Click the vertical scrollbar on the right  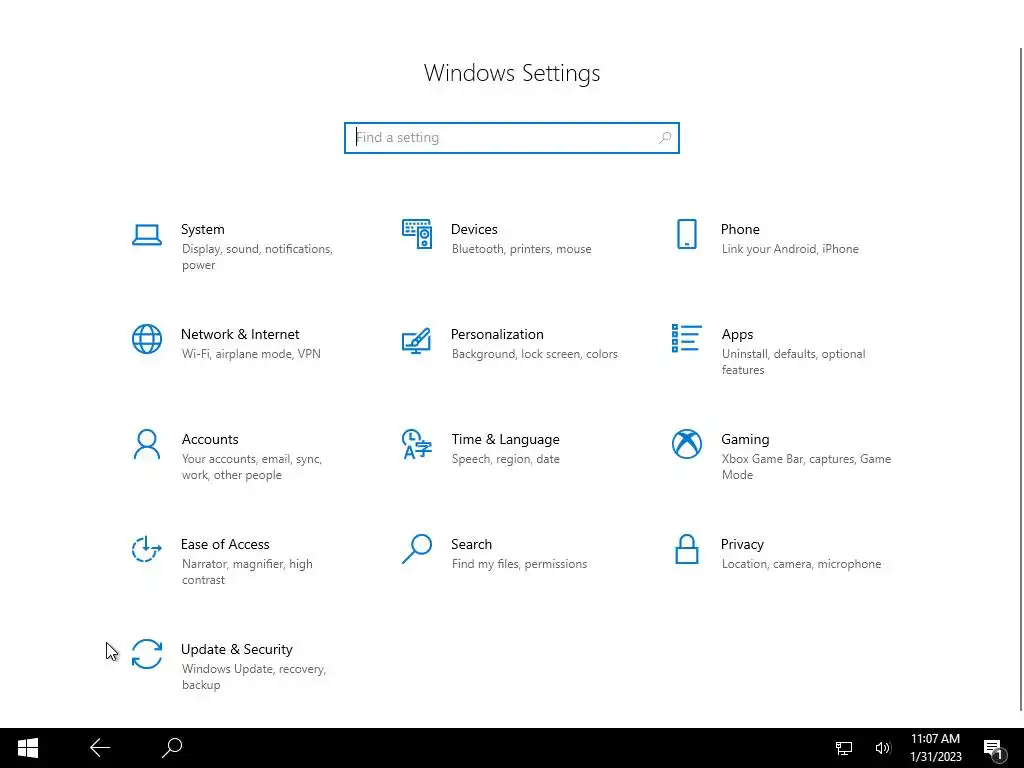tap(1021, 379)
